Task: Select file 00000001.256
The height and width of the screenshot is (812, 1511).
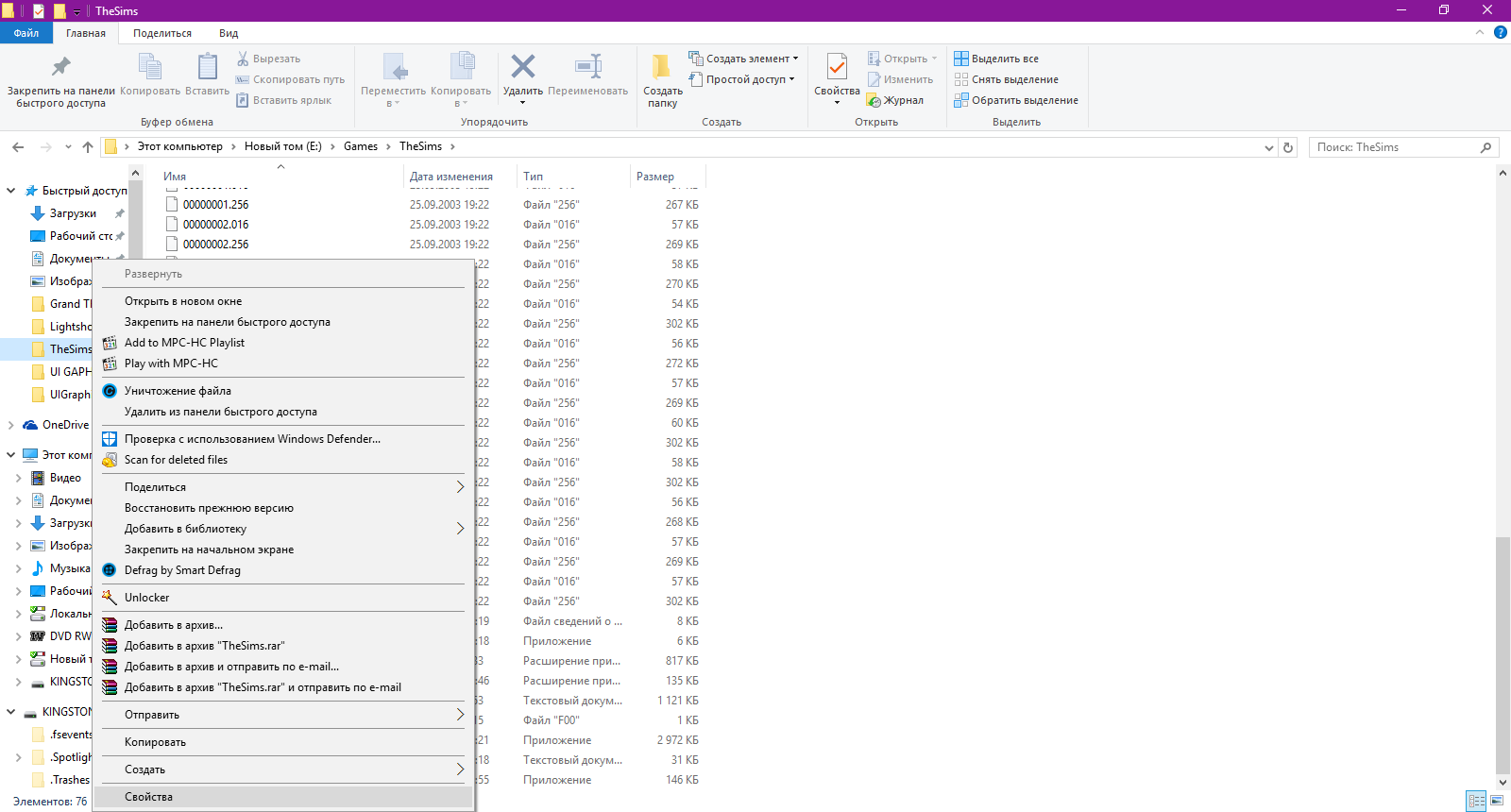Action: click(x=216, y=205)
